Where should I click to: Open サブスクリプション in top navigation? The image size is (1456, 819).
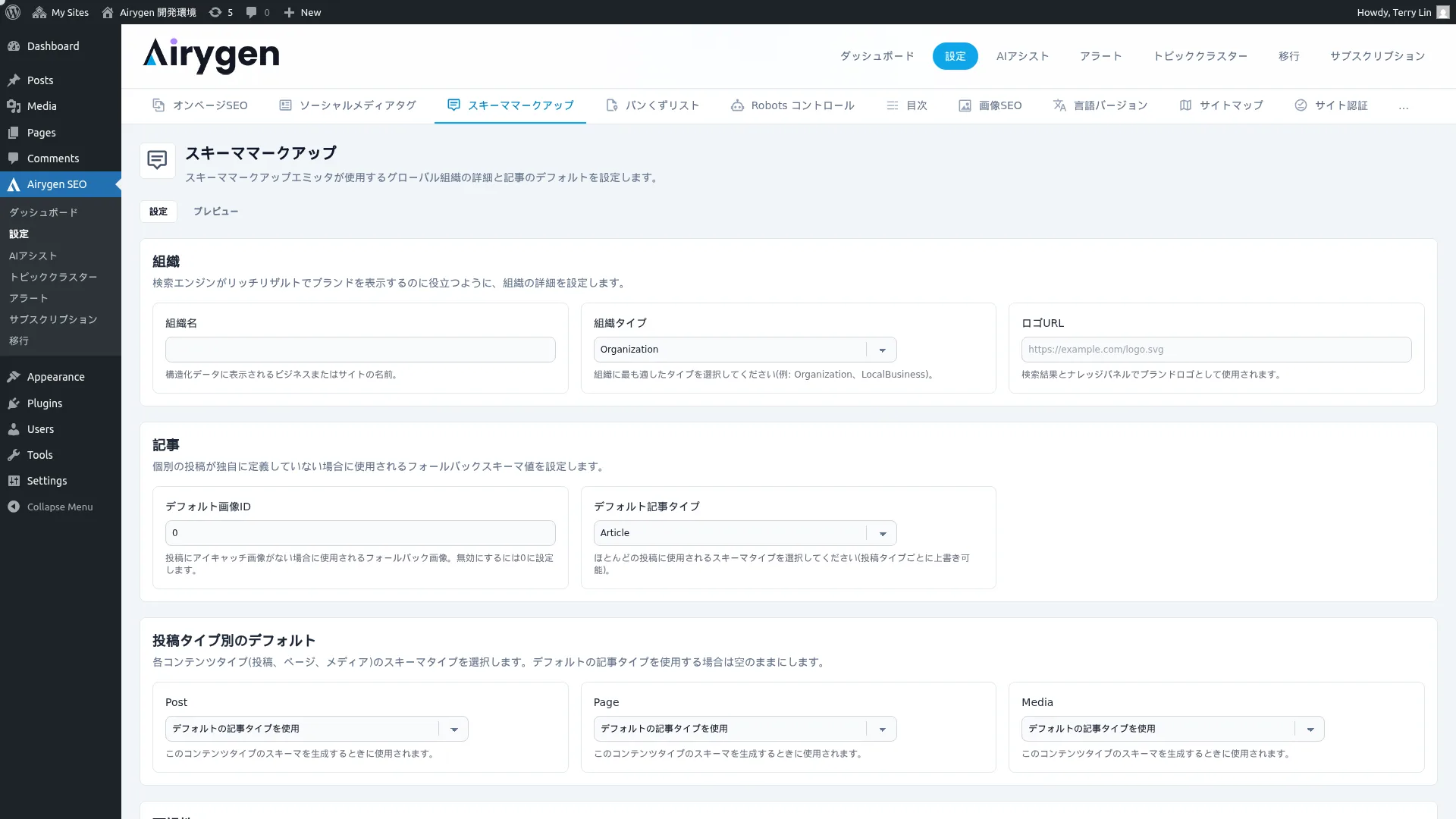(1377, 56)
